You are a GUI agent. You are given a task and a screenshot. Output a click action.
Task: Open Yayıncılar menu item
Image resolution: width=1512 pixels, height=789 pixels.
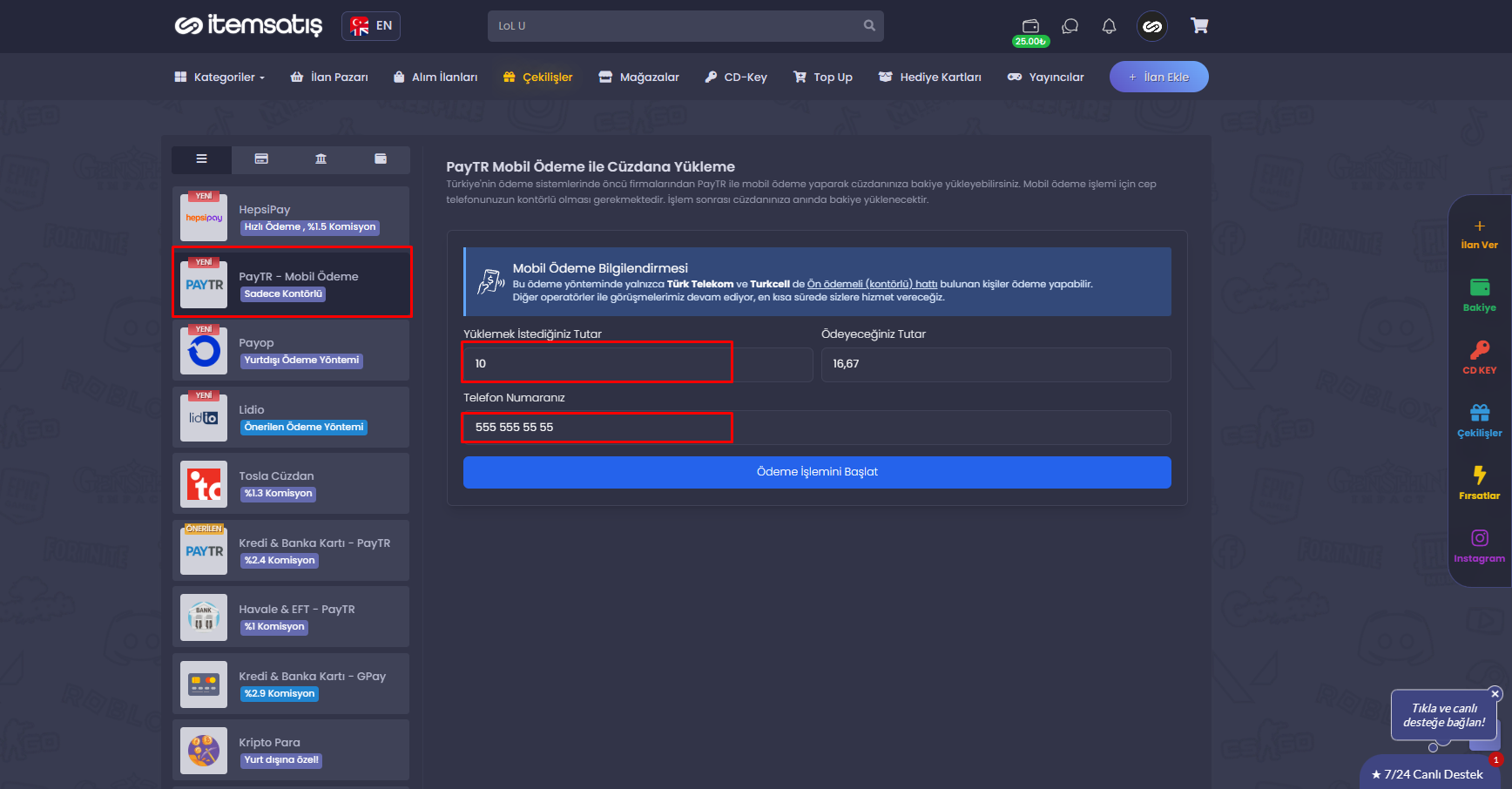pyautogui.click(x=1046, y=77)
